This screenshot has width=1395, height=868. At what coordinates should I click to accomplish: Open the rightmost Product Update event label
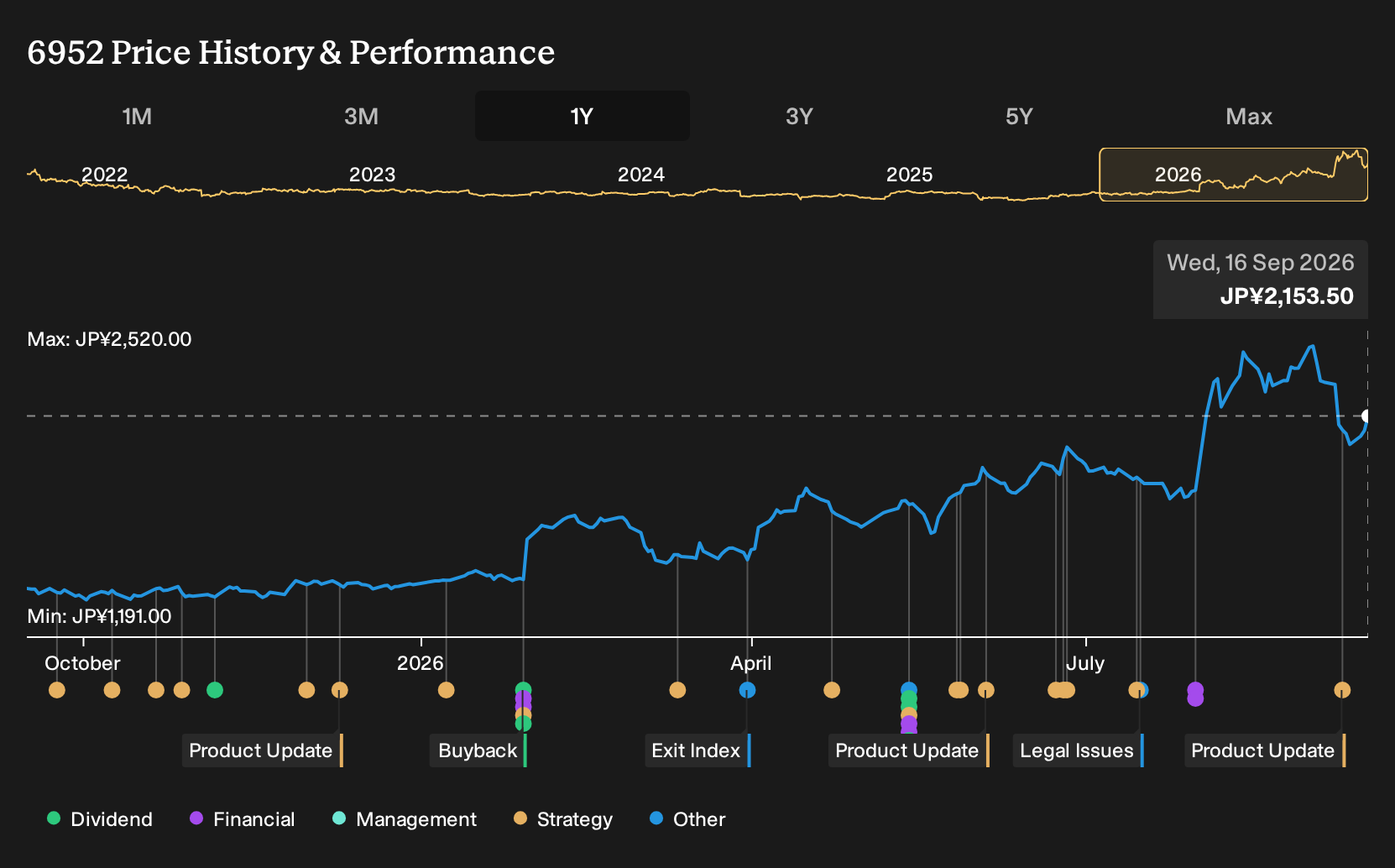[x=1264, y=750]
